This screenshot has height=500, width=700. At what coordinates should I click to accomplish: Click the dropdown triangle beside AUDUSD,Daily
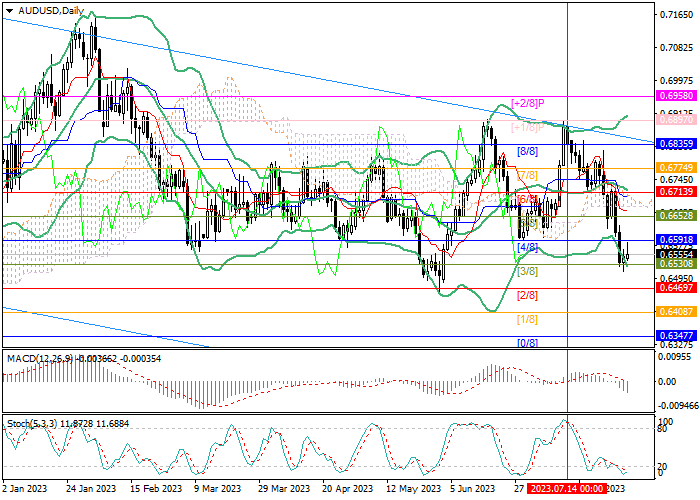tap(9, 11)
